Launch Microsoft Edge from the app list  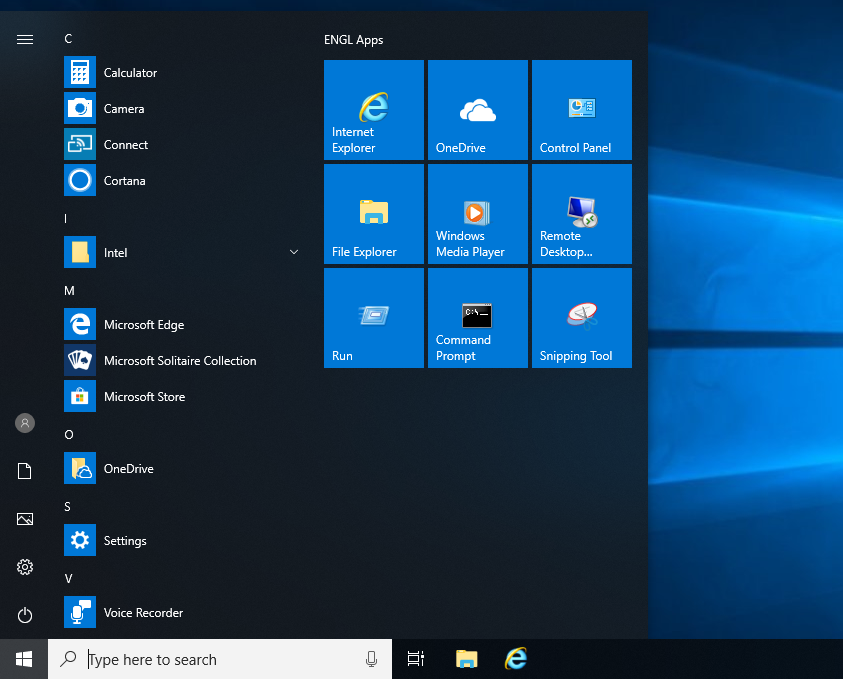[x=182, y=324]
